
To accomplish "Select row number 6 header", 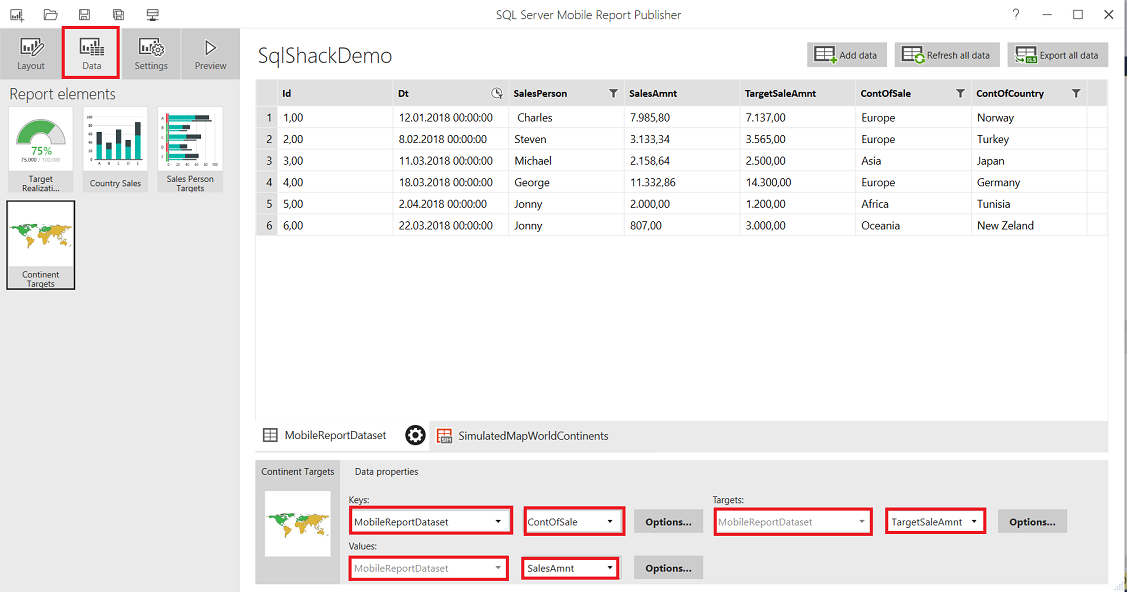I will [267, 225].
